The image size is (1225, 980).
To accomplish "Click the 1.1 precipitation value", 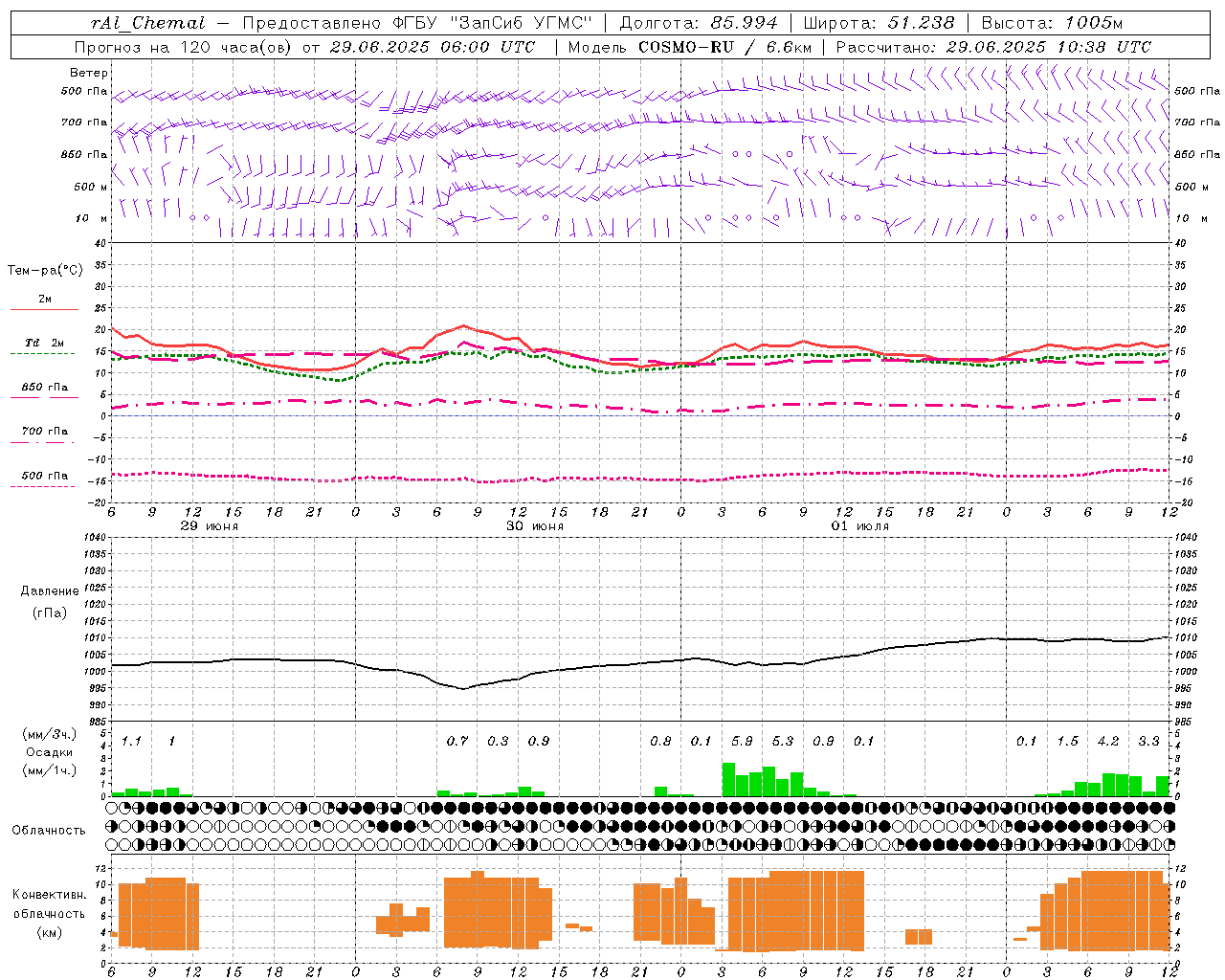I will [x=131, y=741].
